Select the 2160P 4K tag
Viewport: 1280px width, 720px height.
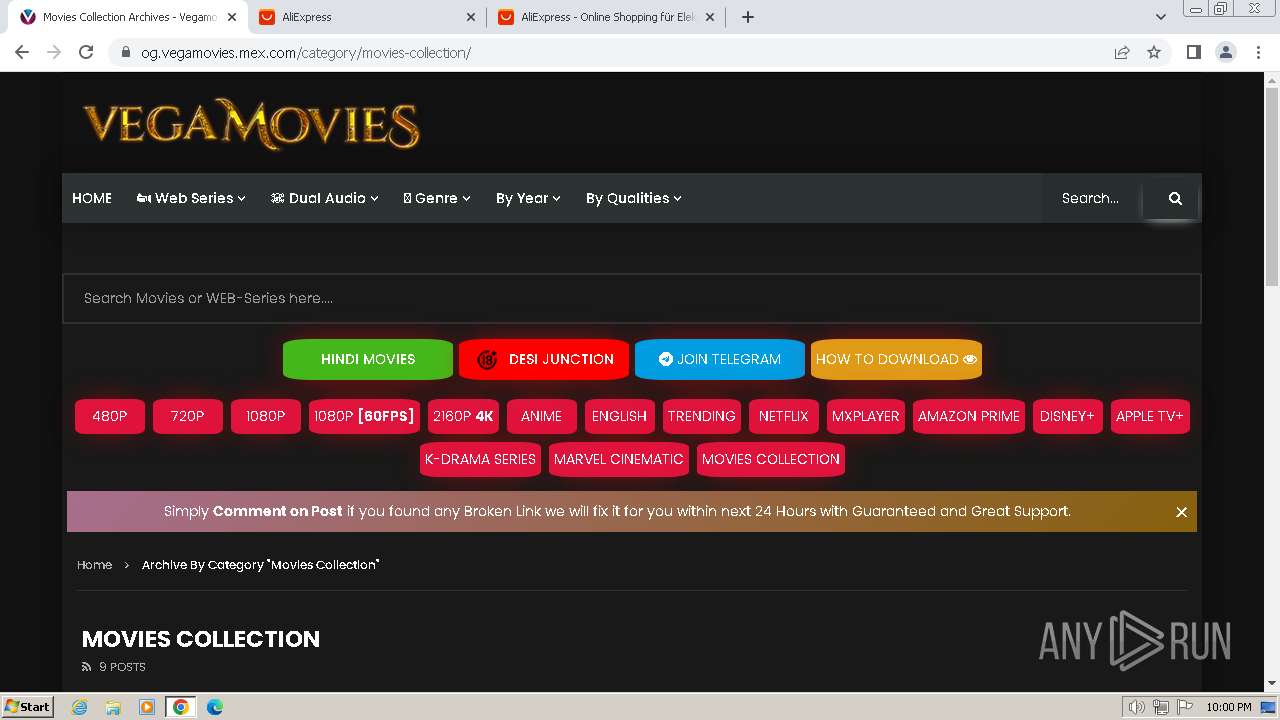click(463, 416)
